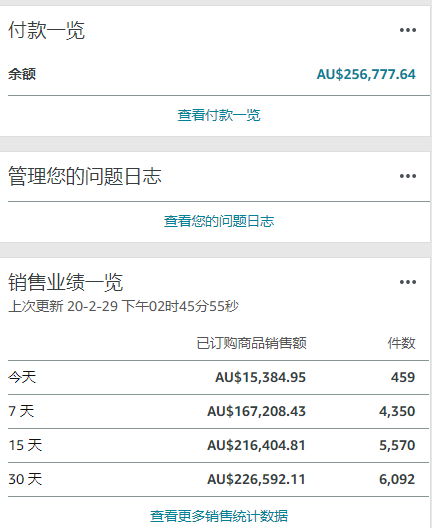Open the 查看更多销售统计数据 link

click(219, 516)
